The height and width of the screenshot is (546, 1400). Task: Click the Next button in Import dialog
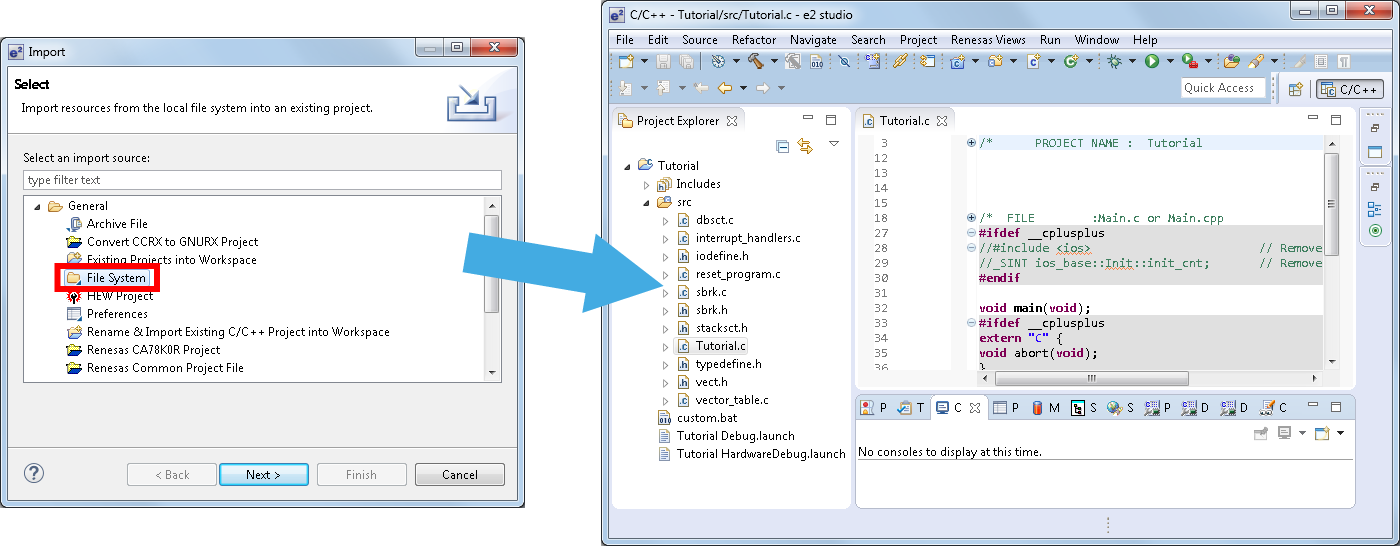[264, 475]
